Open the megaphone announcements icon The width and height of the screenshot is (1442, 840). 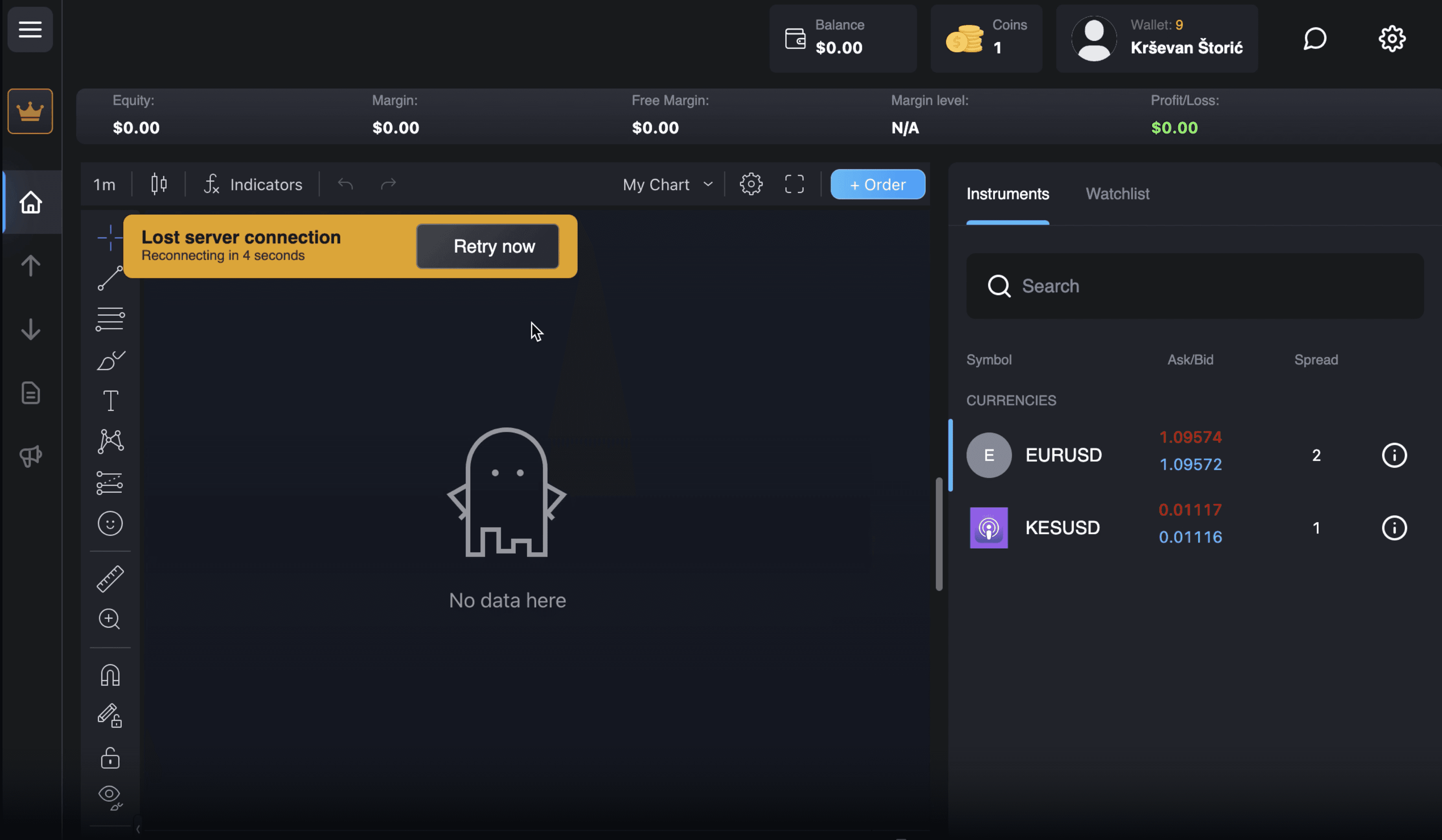30,456
